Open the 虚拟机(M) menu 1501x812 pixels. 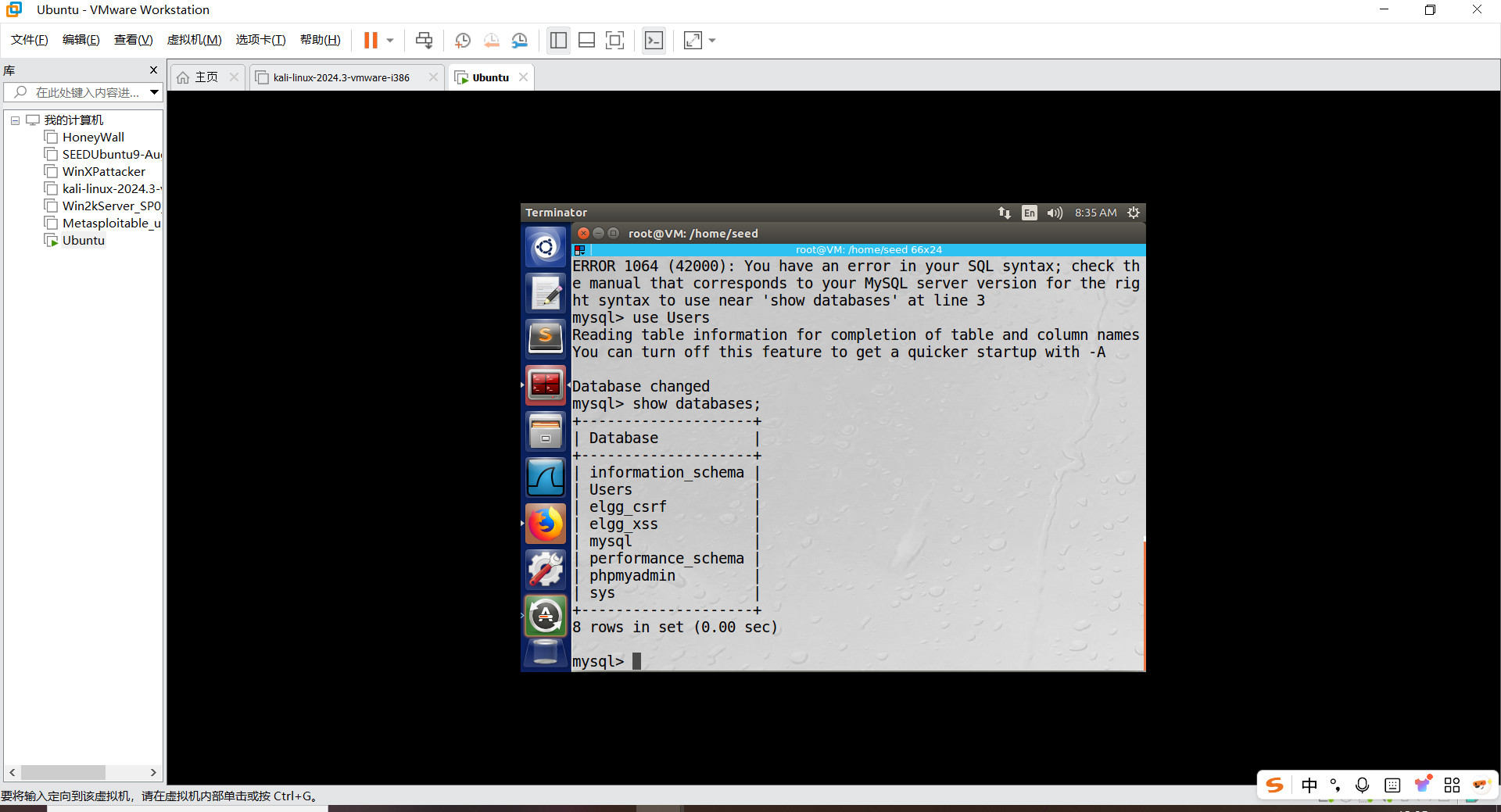pyautogui.click(x=195, y=40)
